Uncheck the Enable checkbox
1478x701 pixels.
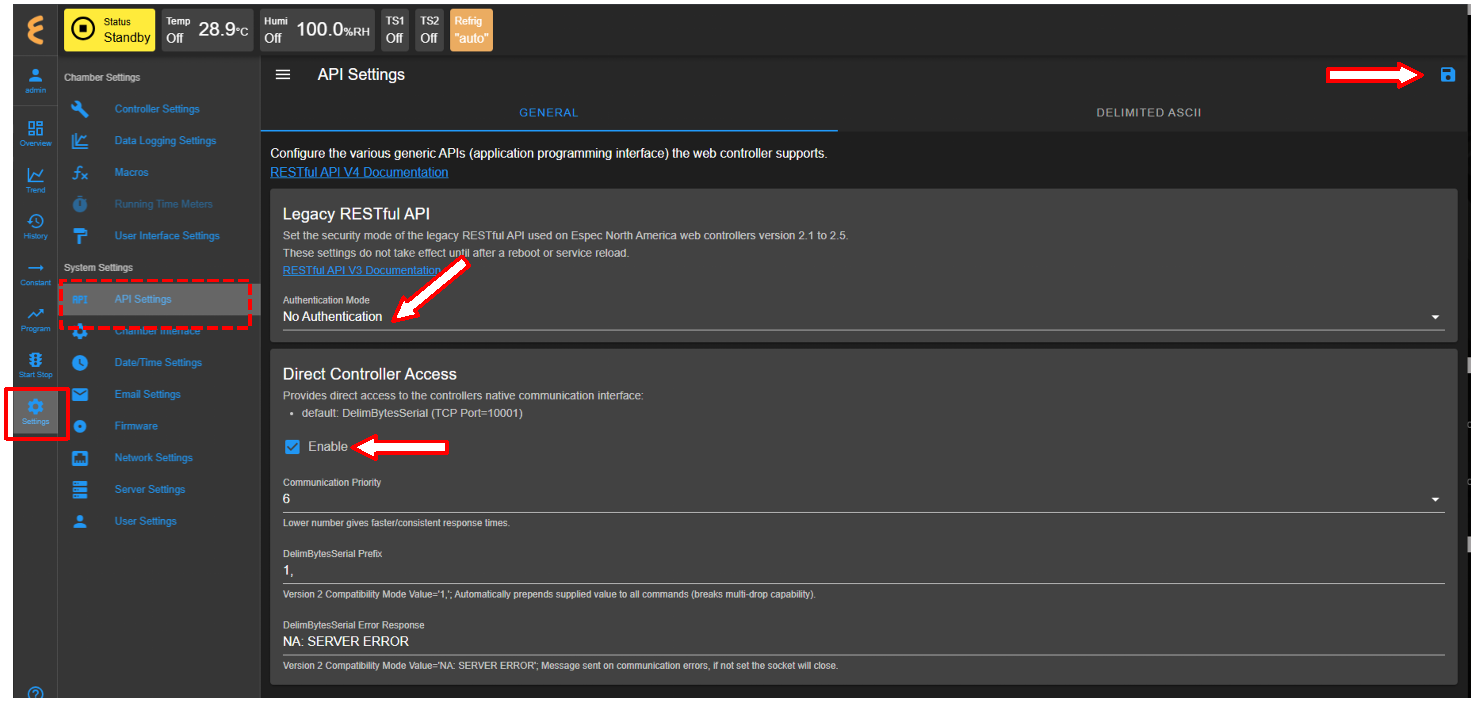click(x=293, y=447)
